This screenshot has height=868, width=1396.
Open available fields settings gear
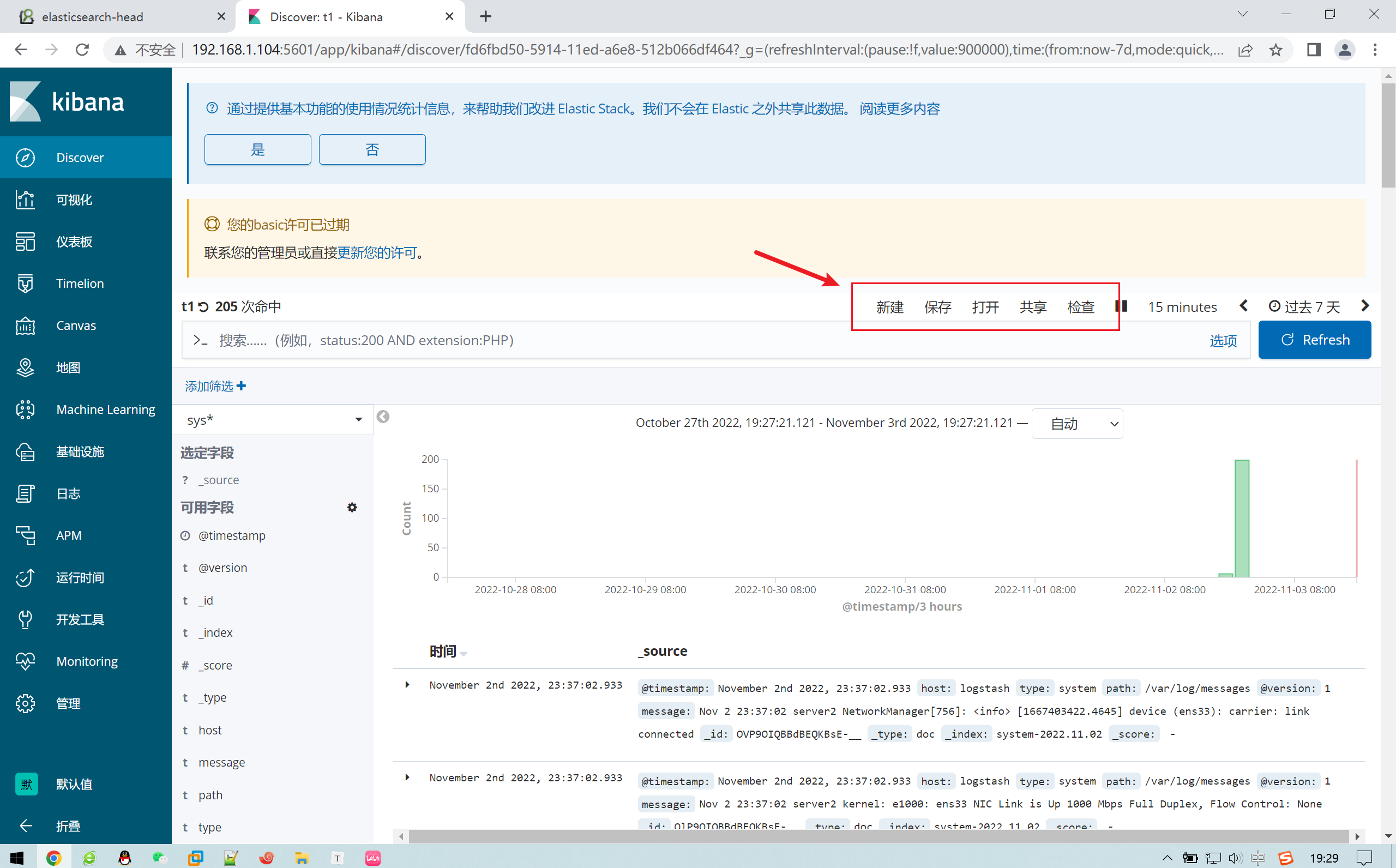click(x=352, y=508)
